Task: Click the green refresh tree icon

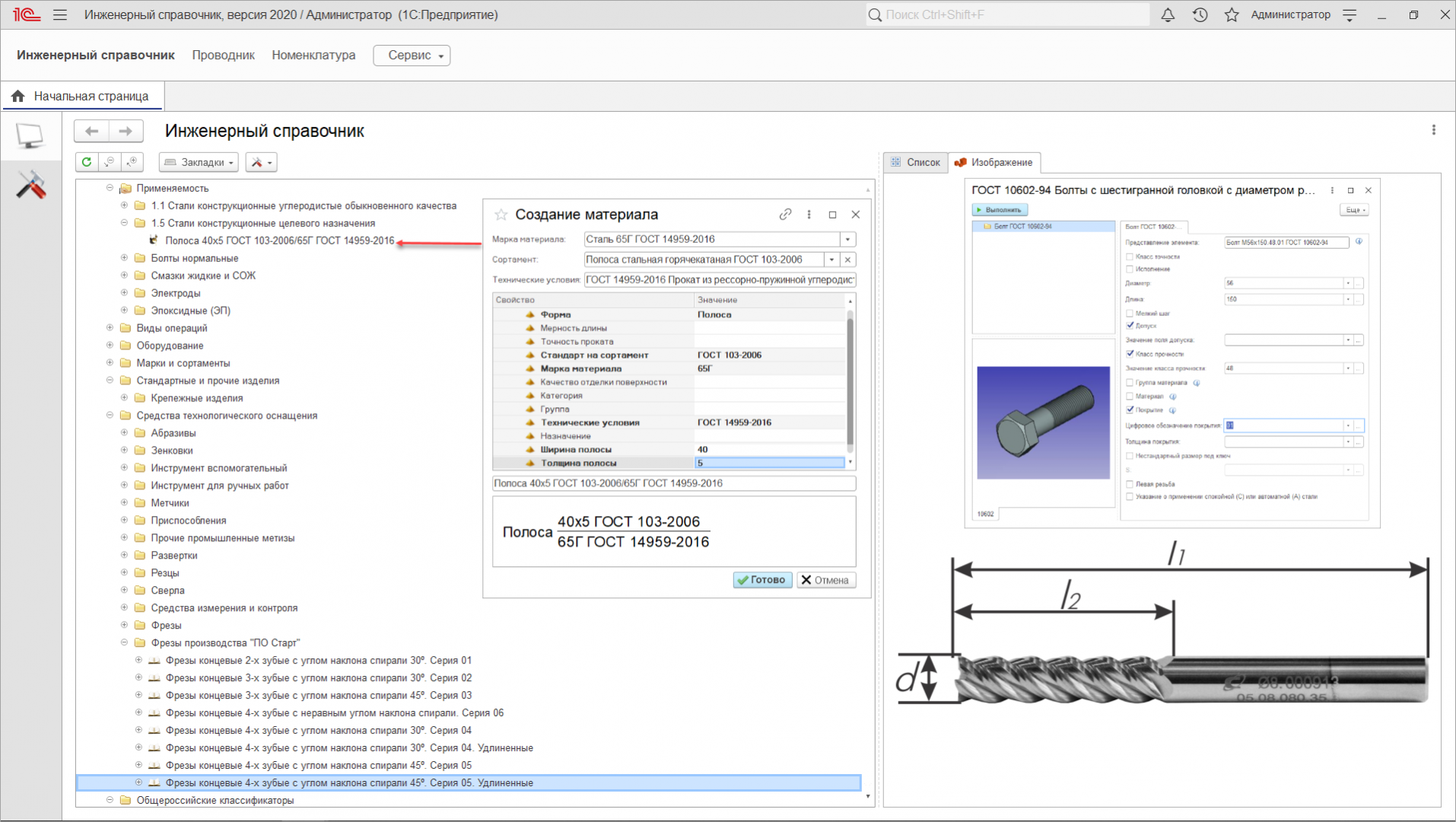Action: 87,162
